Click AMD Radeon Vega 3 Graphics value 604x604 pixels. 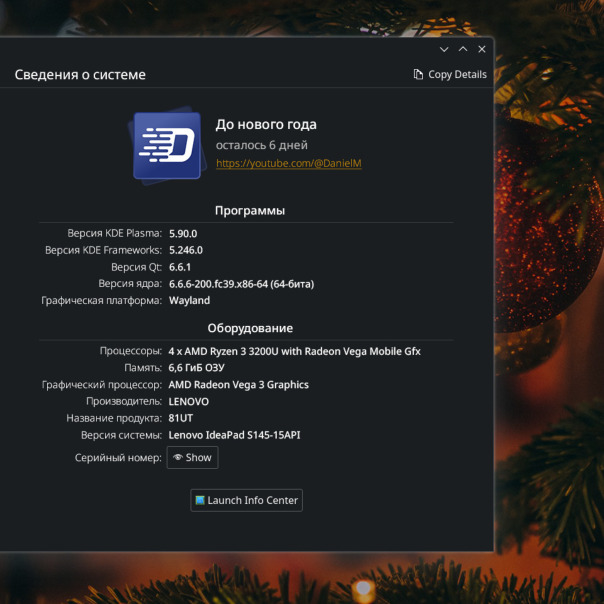(238, 385)
